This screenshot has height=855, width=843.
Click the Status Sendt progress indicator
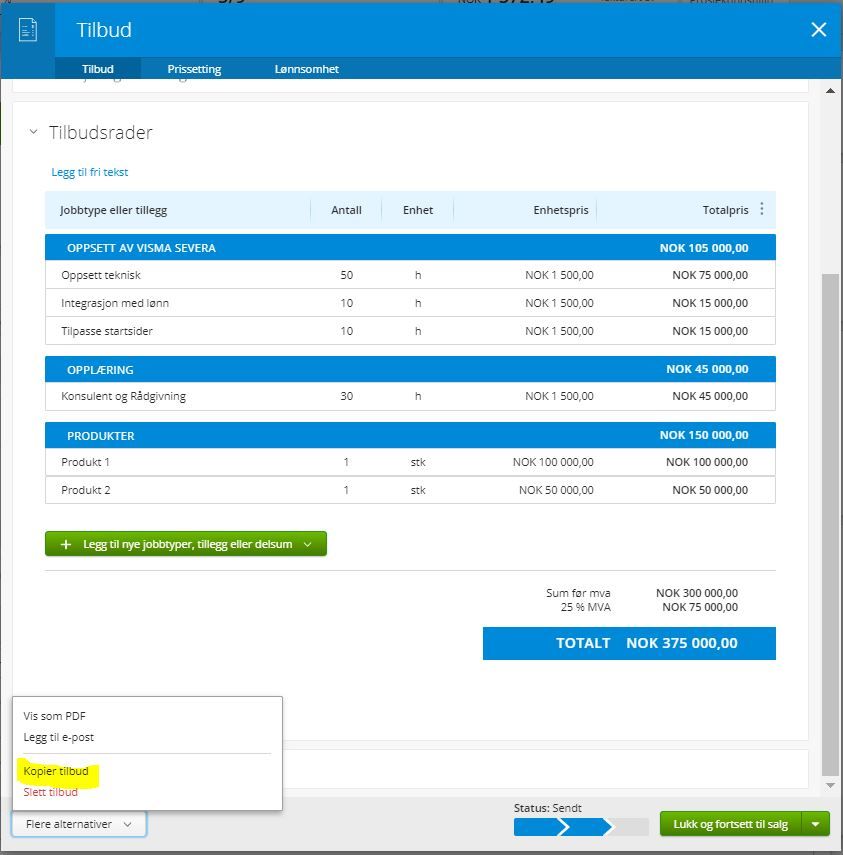[x=581, y=827]
